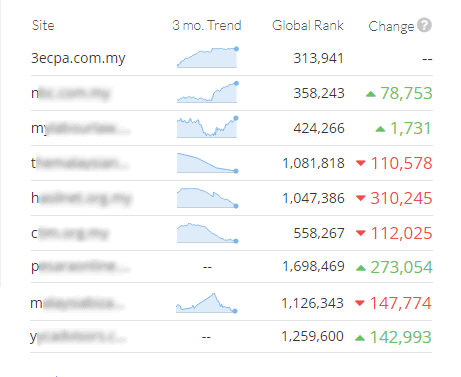This screenshot has height=377, width=461.
Task: Click the red change value 112,025
Action: (401, 233)
